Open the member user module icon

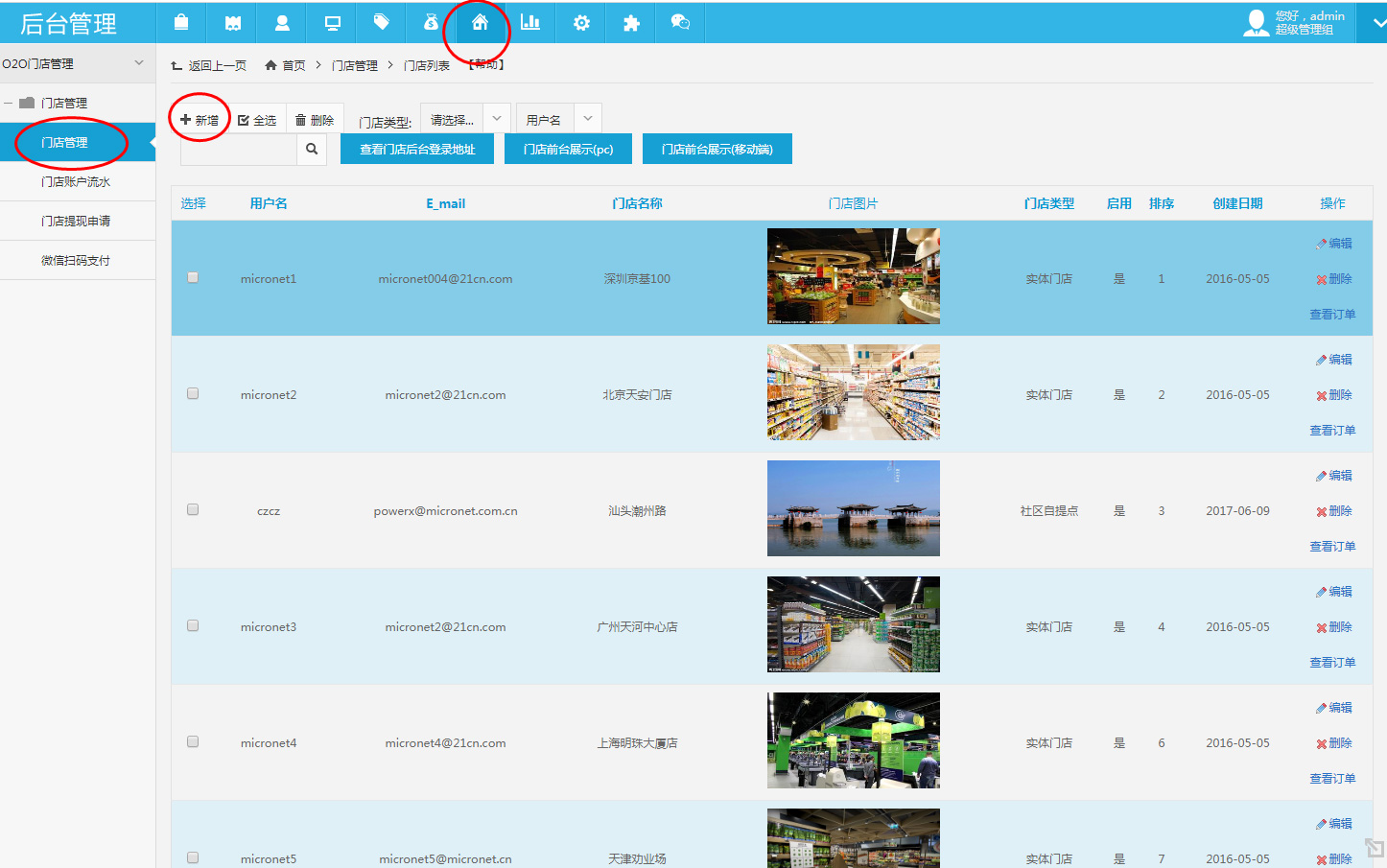(282, 23)
